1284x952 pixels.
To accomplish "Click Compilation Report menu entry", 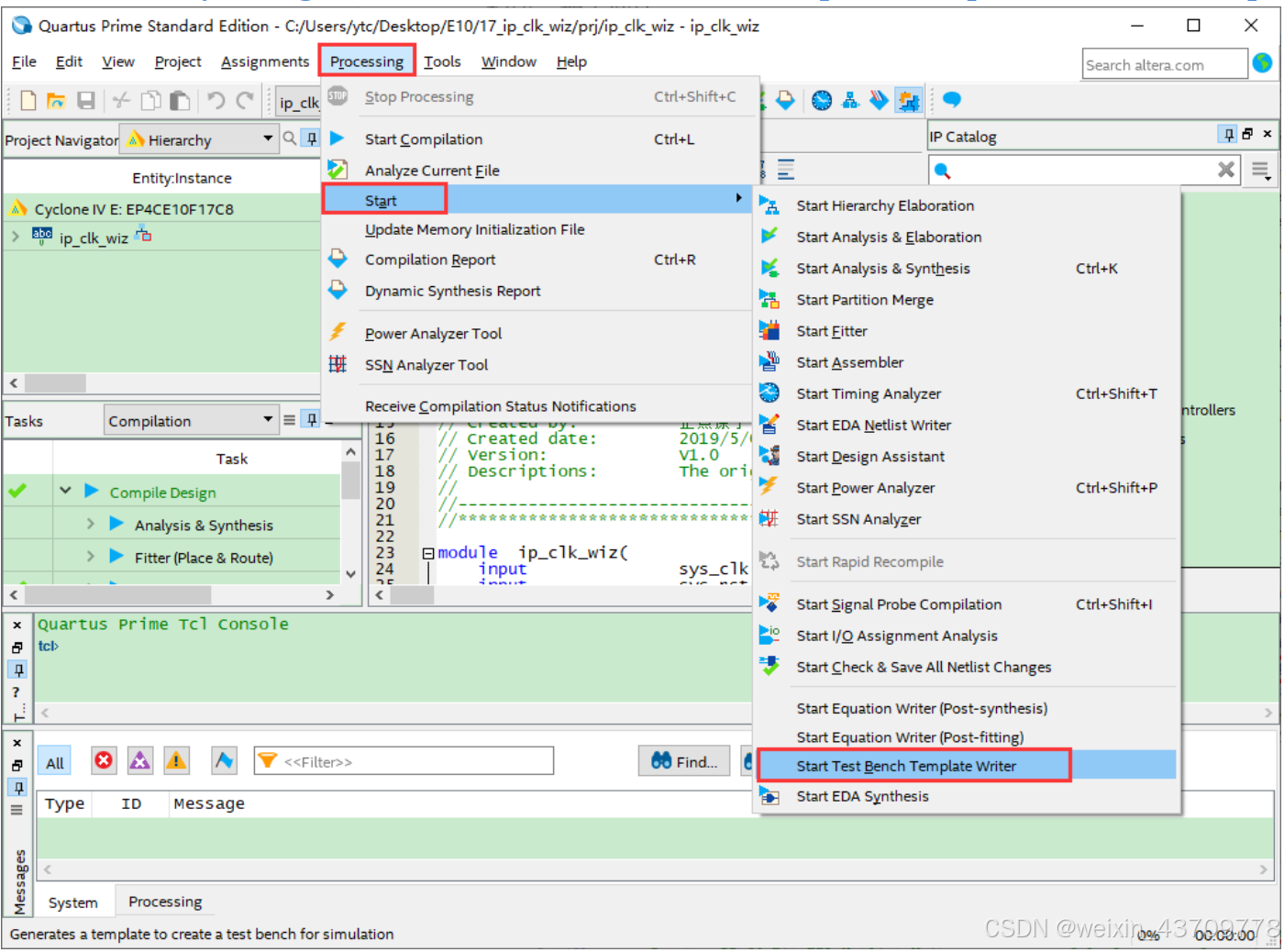I will (x=429, y=260).
